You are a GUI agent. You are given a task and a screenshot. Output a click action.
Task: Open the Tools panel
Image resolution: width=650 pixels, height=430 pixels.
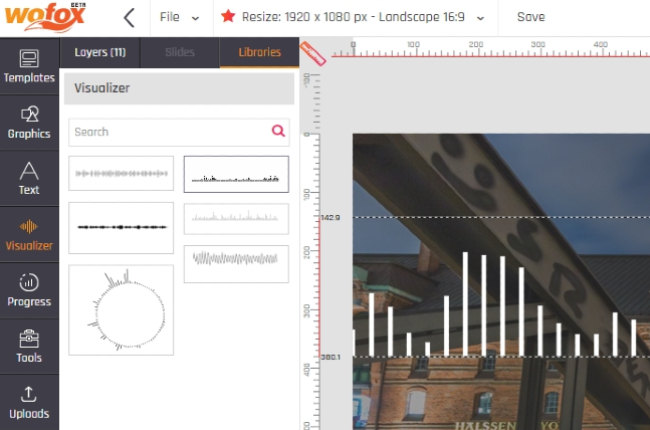(x=29, y=346)
